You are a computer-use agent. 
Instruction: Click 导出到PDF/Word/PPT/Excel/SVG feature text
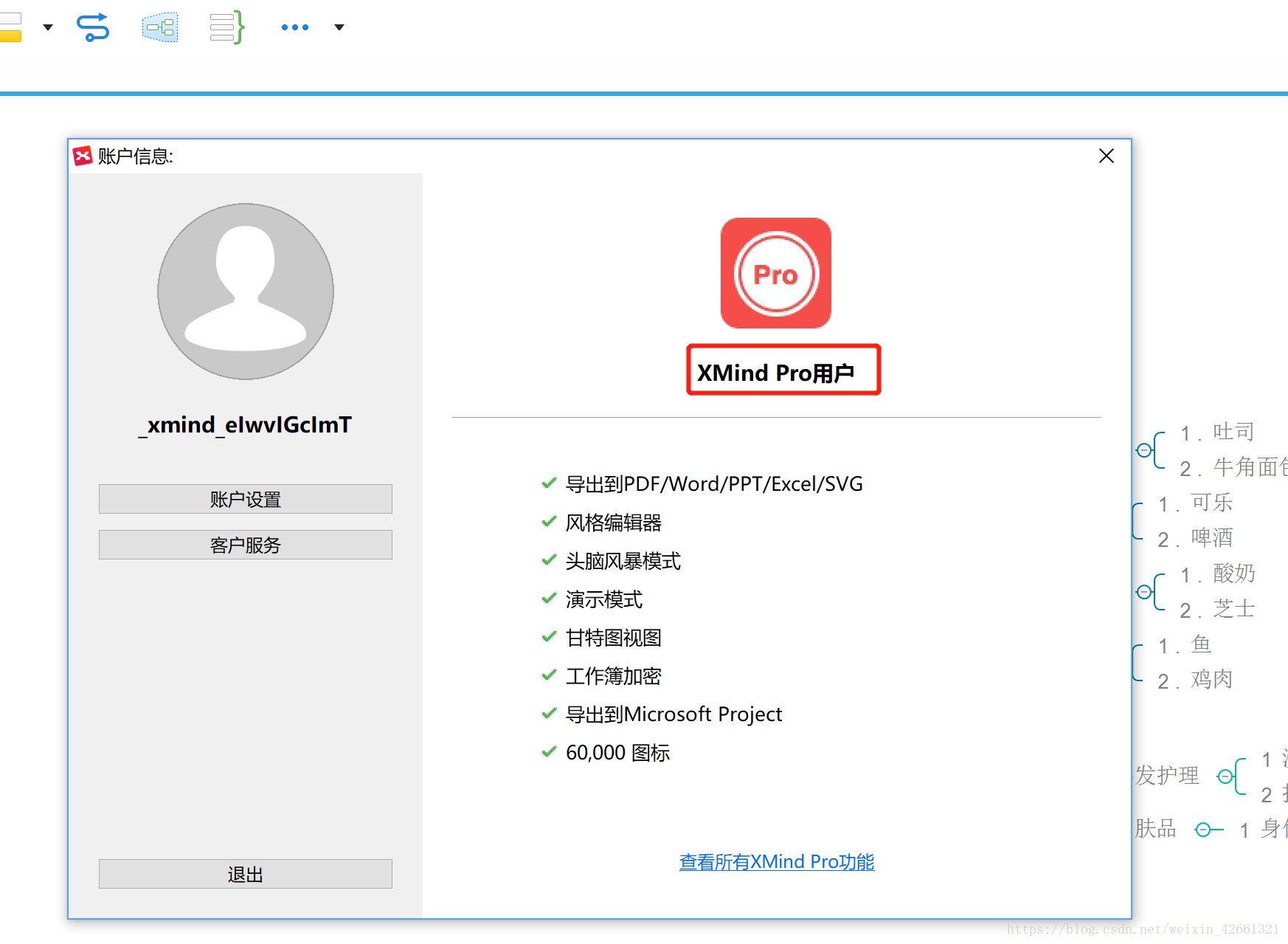click(x=714, y=484)
